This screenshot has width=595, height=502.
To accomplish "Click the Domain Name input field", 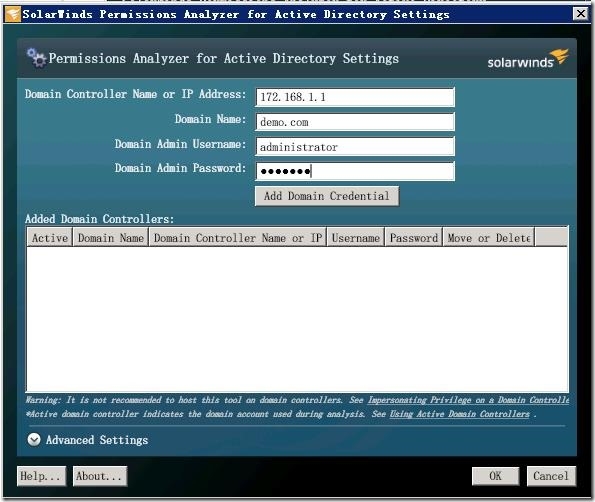I will 355,122.
